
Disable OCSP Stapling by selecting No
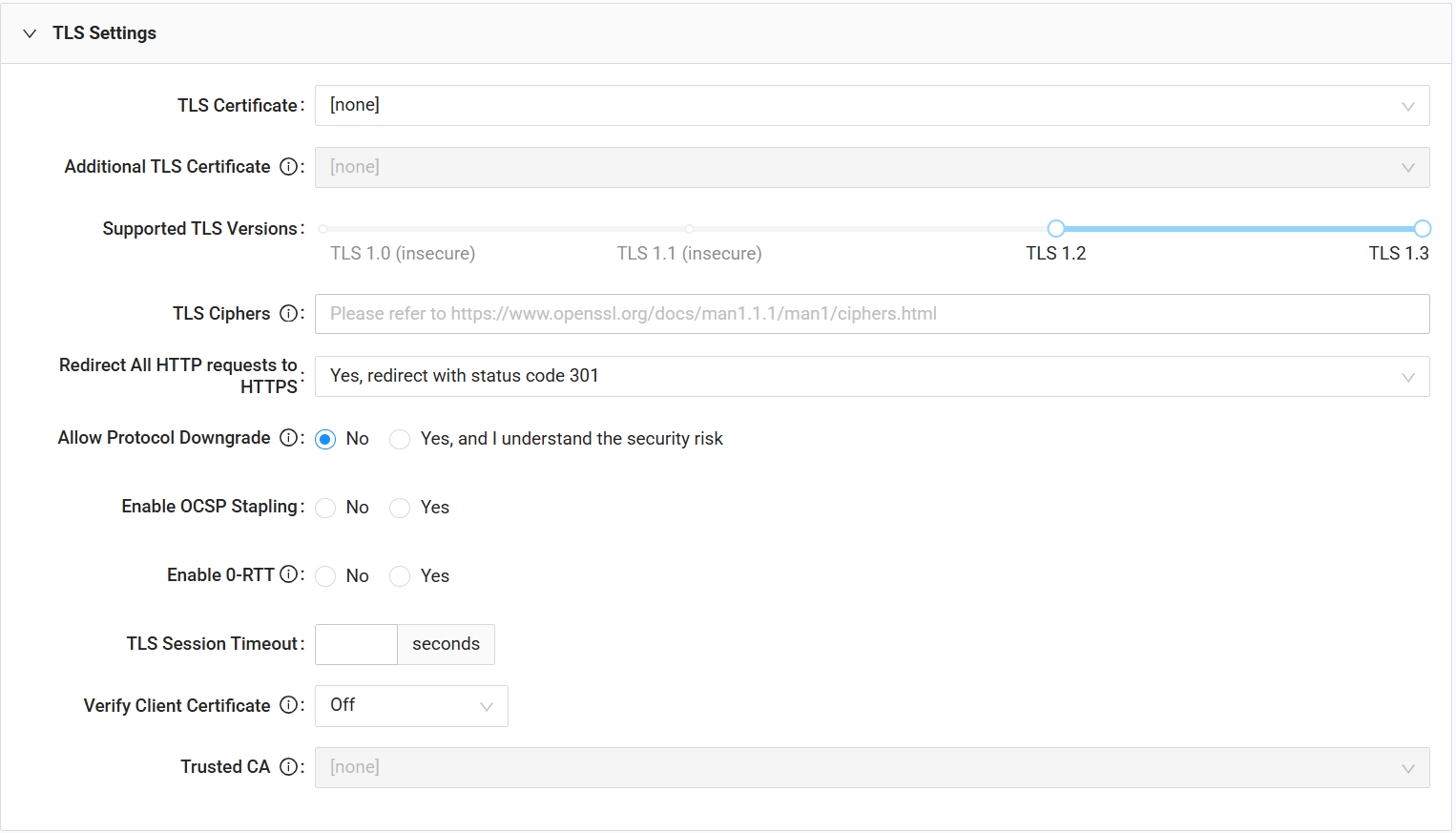click(x=325, y=508)
